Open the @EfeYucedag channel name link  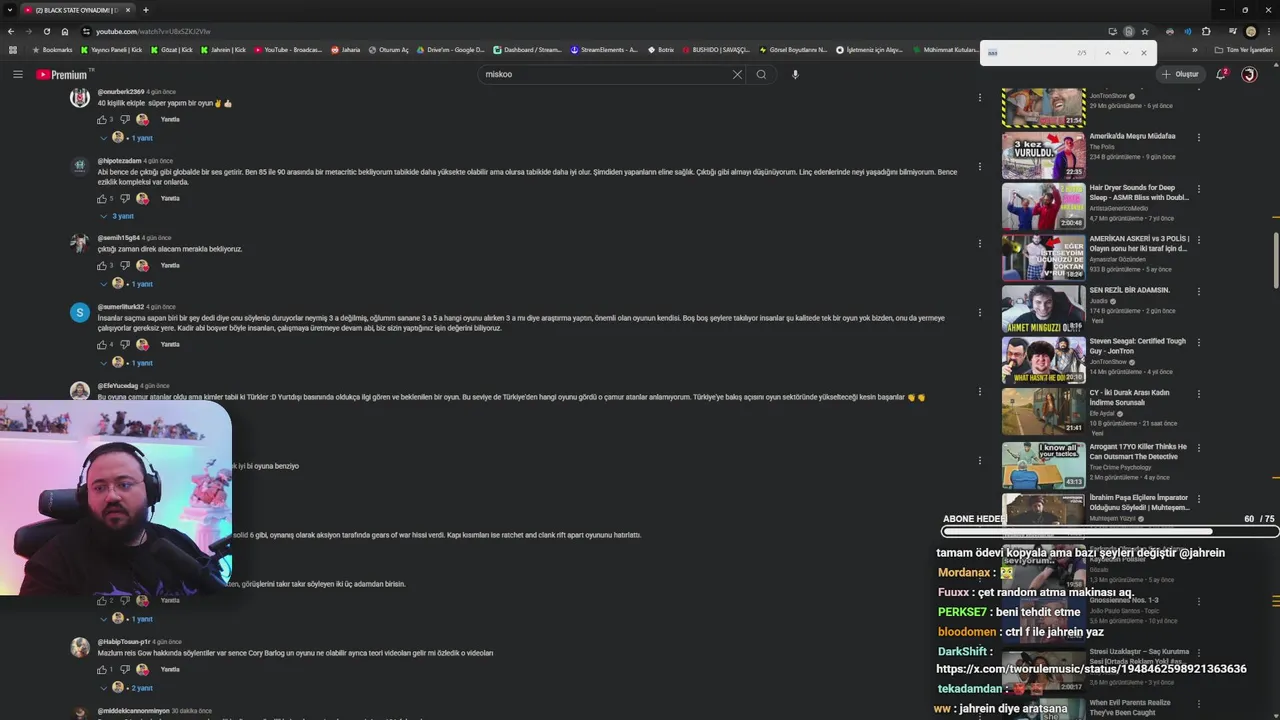118,386
